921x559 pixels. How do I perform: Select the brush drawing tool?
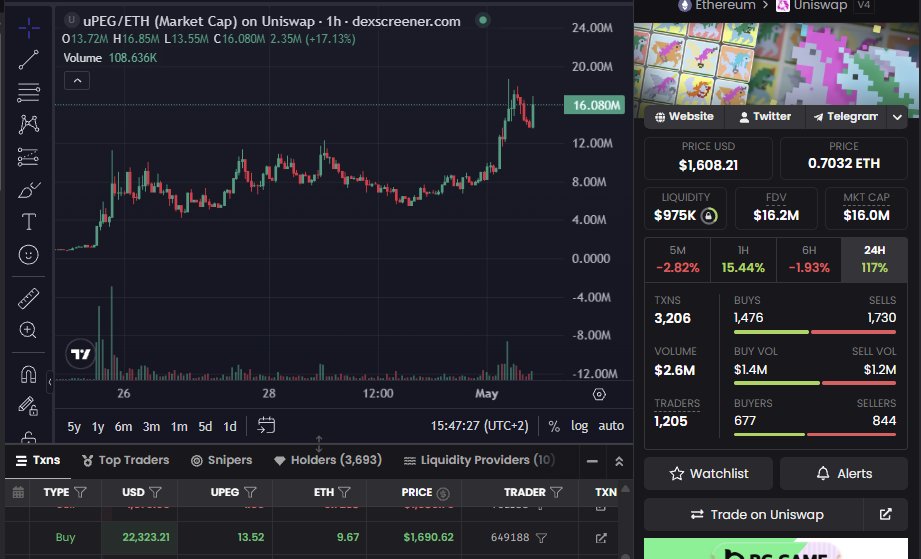pos(28,190)
